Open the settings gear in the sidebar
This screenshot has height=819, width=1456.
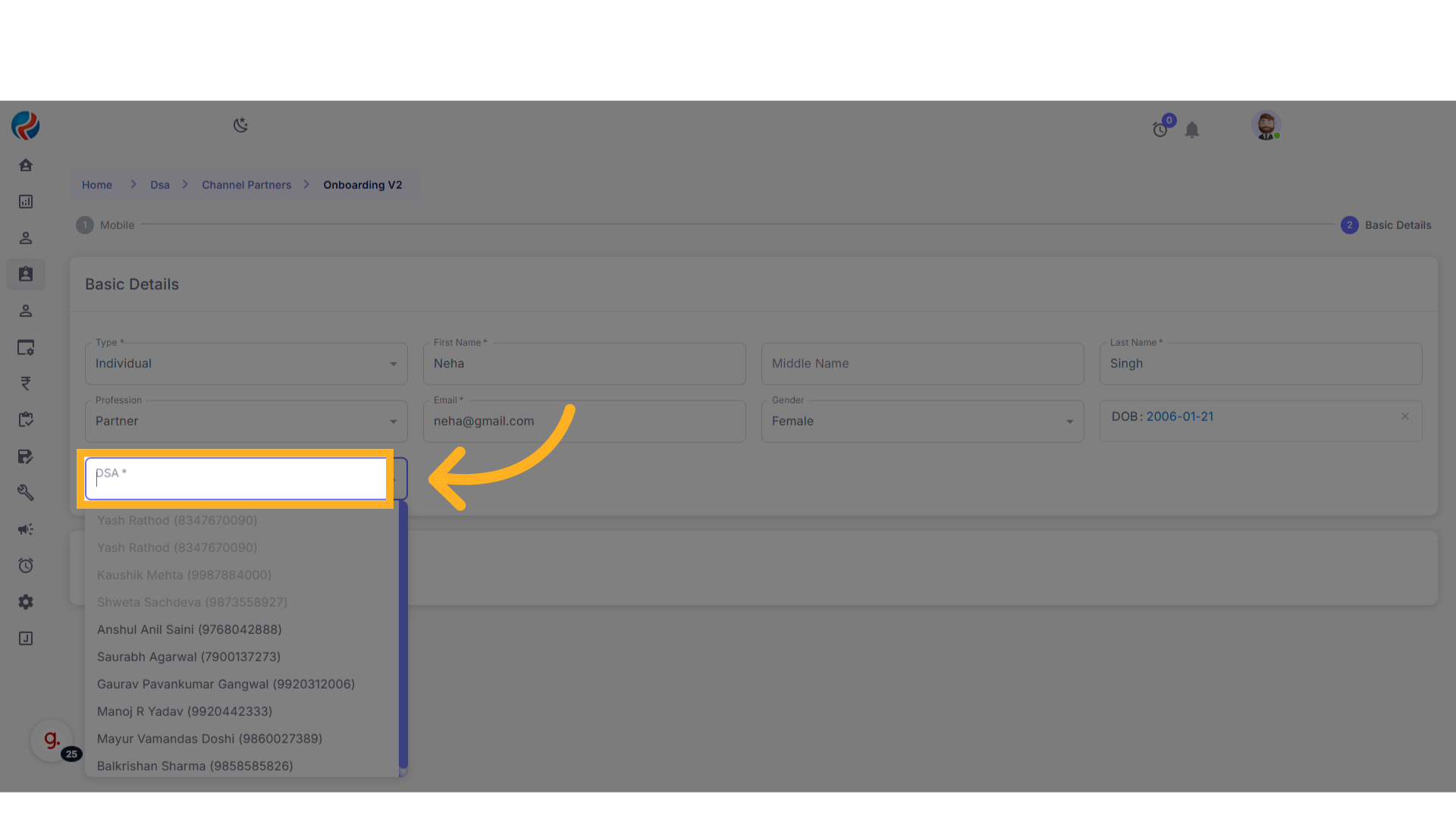click(x=26, y=602)
